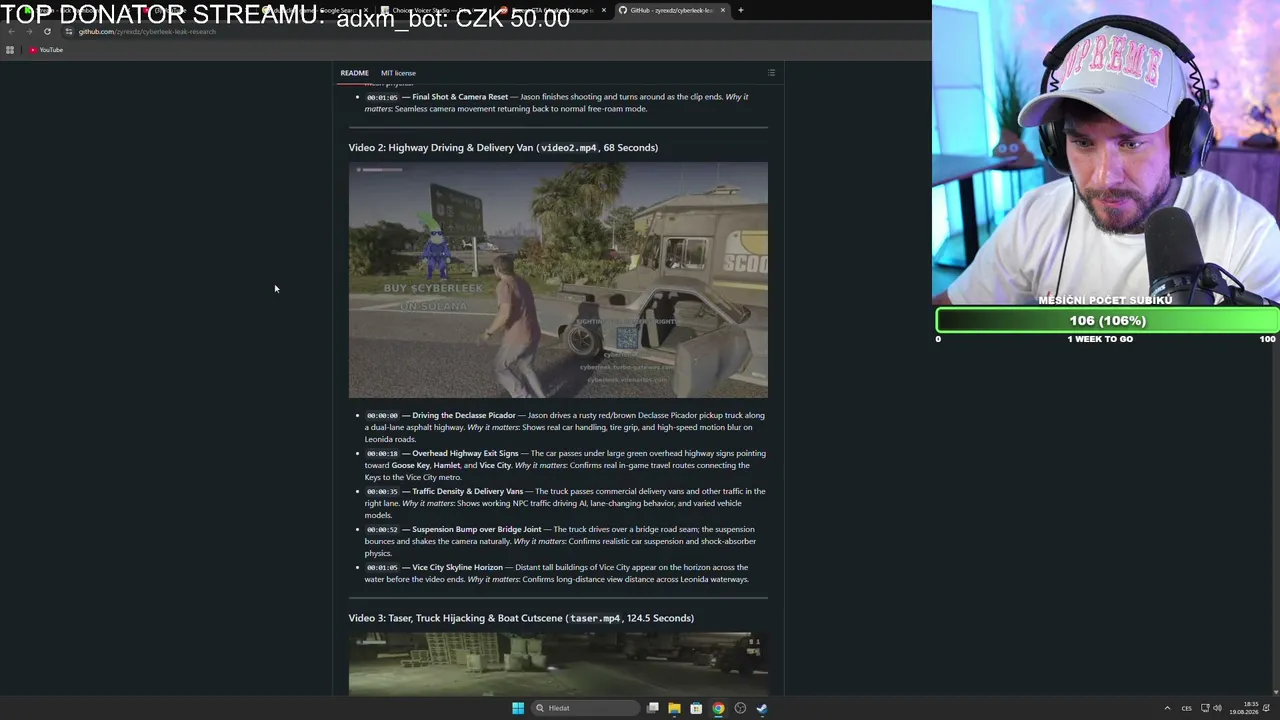1280x720 pixels.
Task: Open the YouTube bookmark
Action: coord(46,50)
